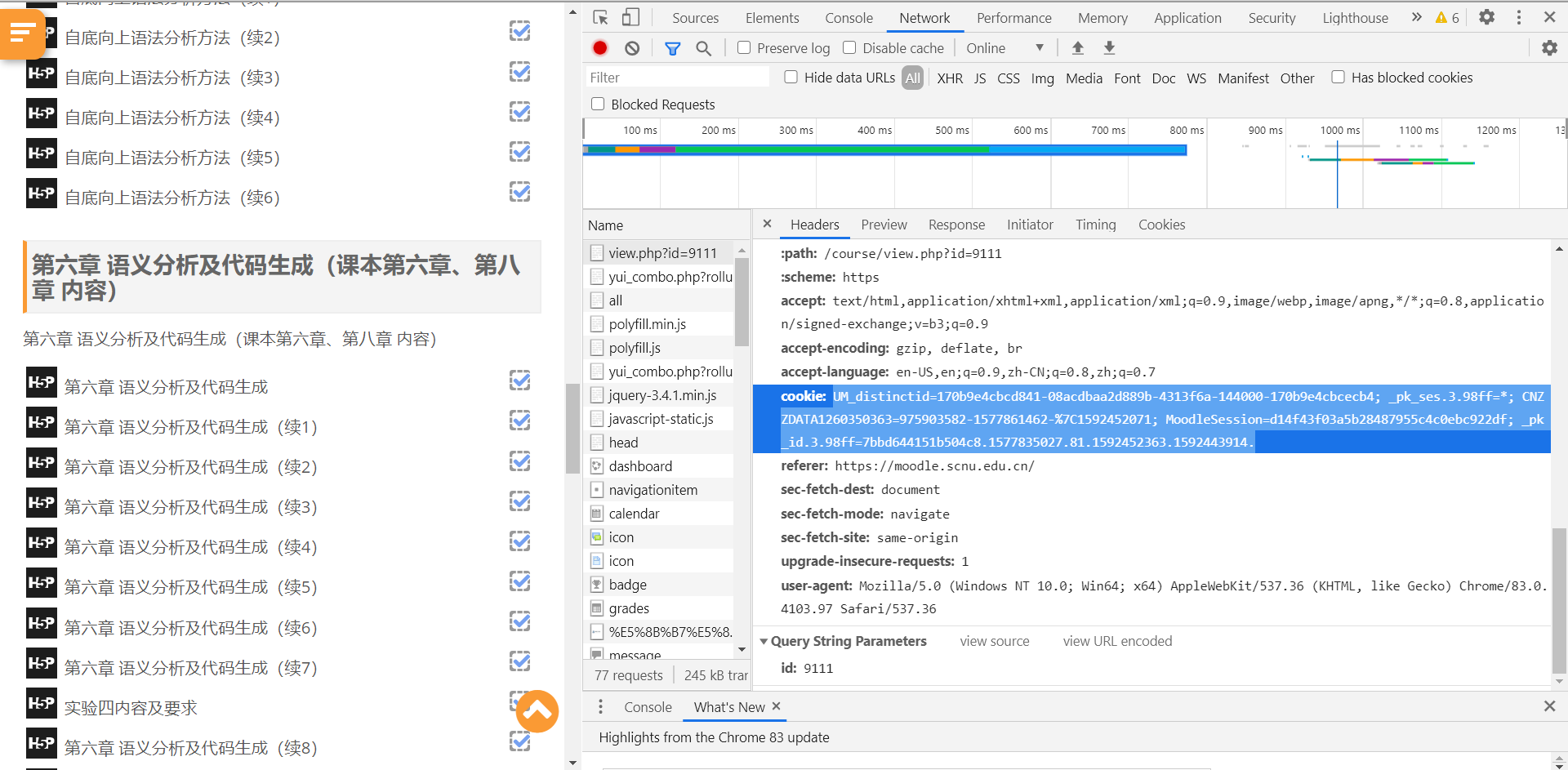The image size is (1568, 770).
Task: Stop recording the network log (red dot)
Action: 600,48
